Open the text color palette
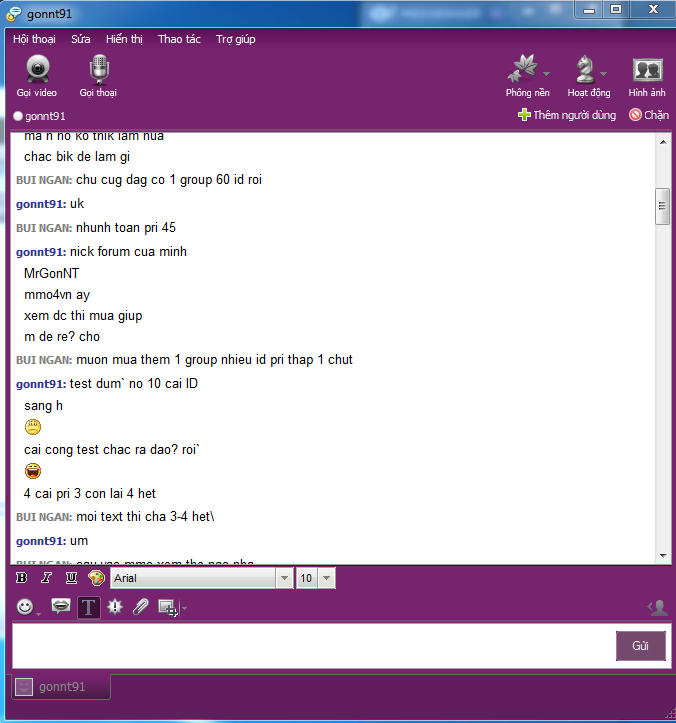 click(96, 578)
